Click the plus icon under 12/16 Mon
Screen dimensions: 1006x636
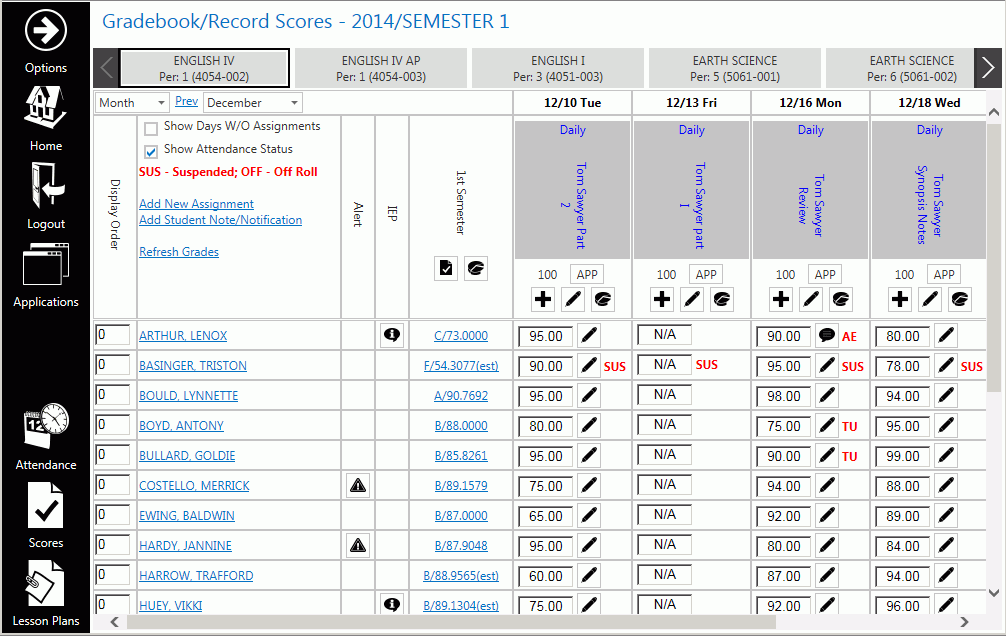[781, 299]
